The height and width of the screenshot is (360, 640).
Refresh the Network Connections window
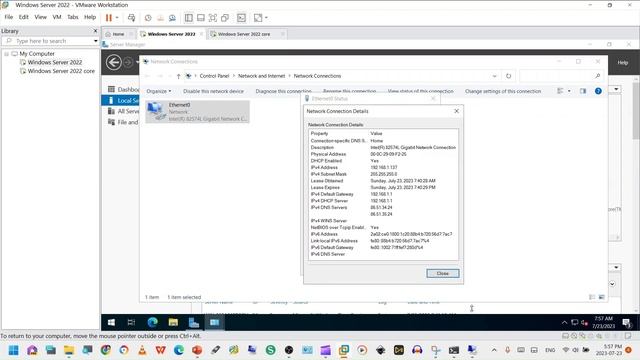508,76
